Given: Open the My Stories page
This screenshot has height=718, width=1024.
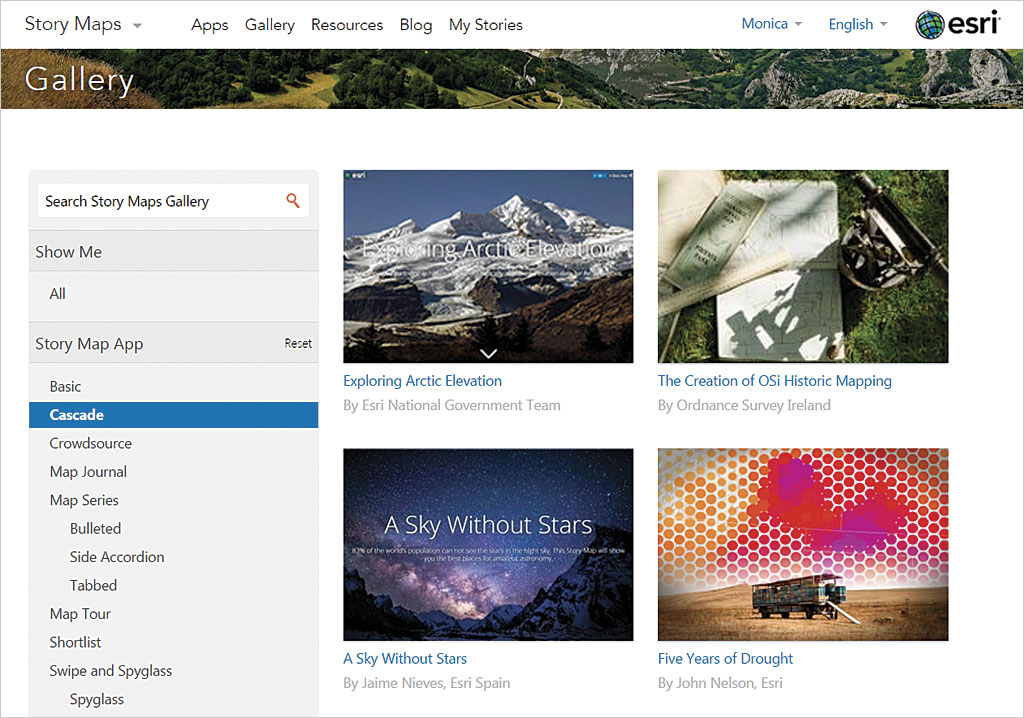Looking at the screenshot, I should 485,25.
